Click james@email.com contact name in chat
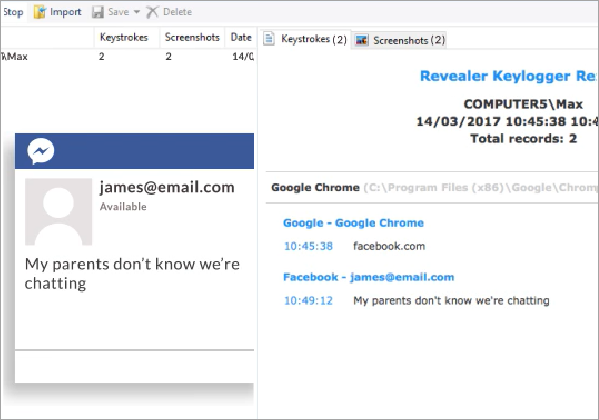This screenshot has height=420, width=599. [167, 188]
